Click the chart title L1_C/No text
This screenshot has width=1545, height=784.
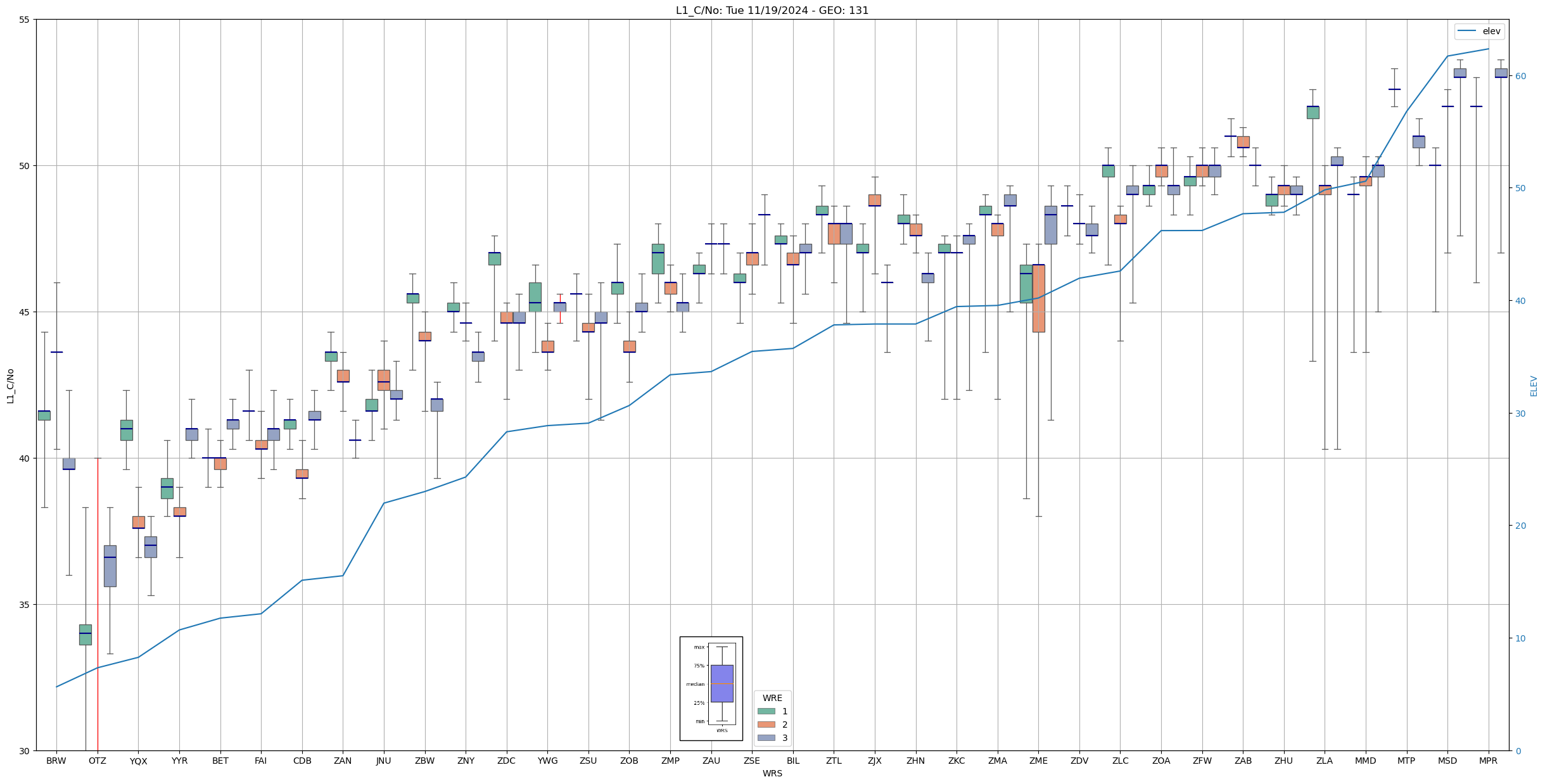tap(772, 10)
